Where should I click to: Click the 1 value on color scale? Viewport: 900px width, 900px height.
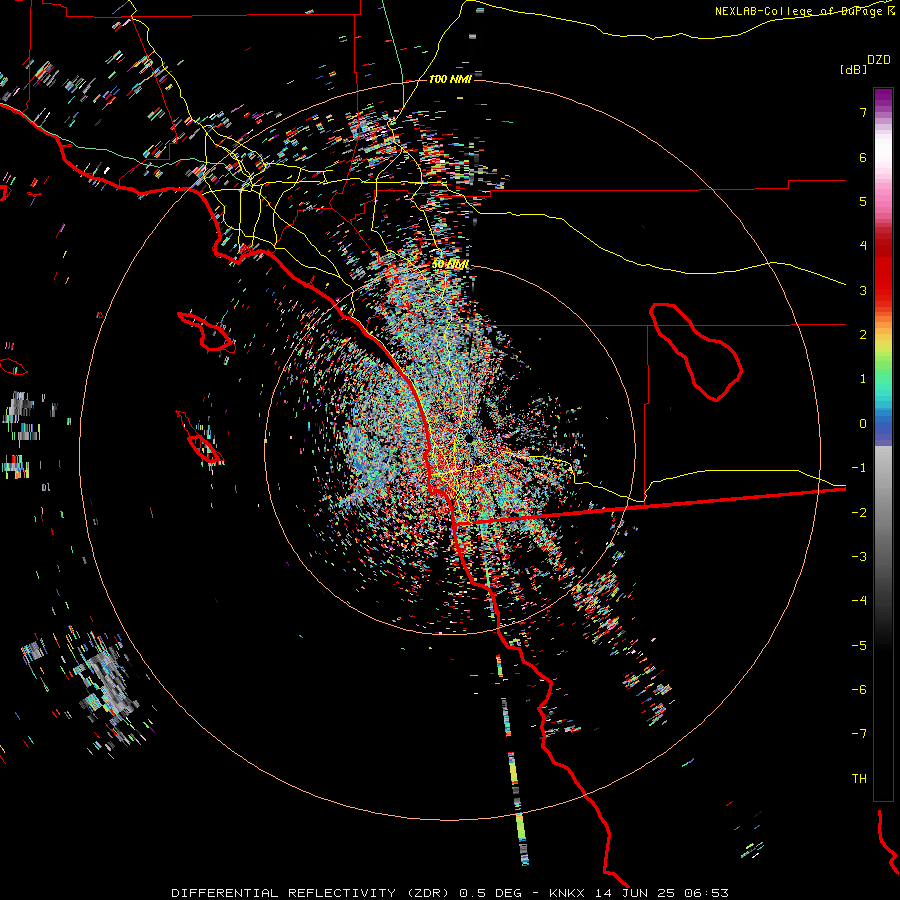pyautogui.click(x=863, y=379)
